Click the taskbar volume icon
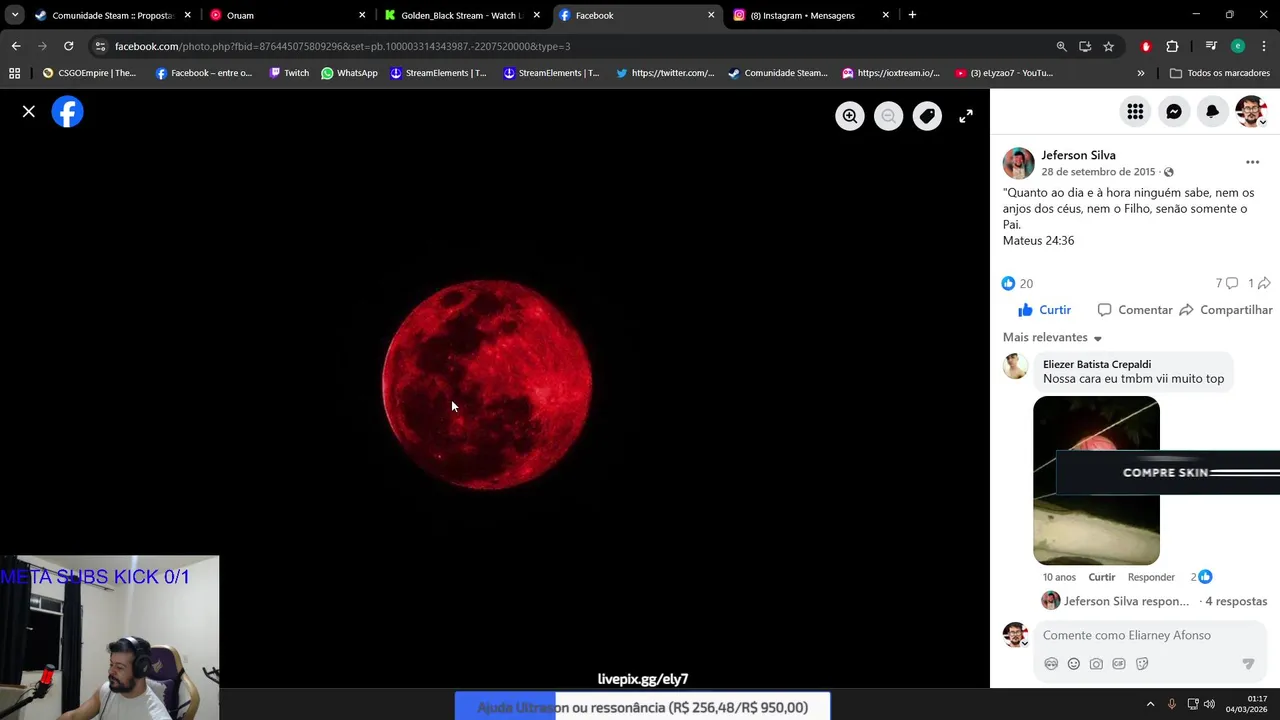Image resolution: width=1280 pixels, height=720 pixels. 1210,704
